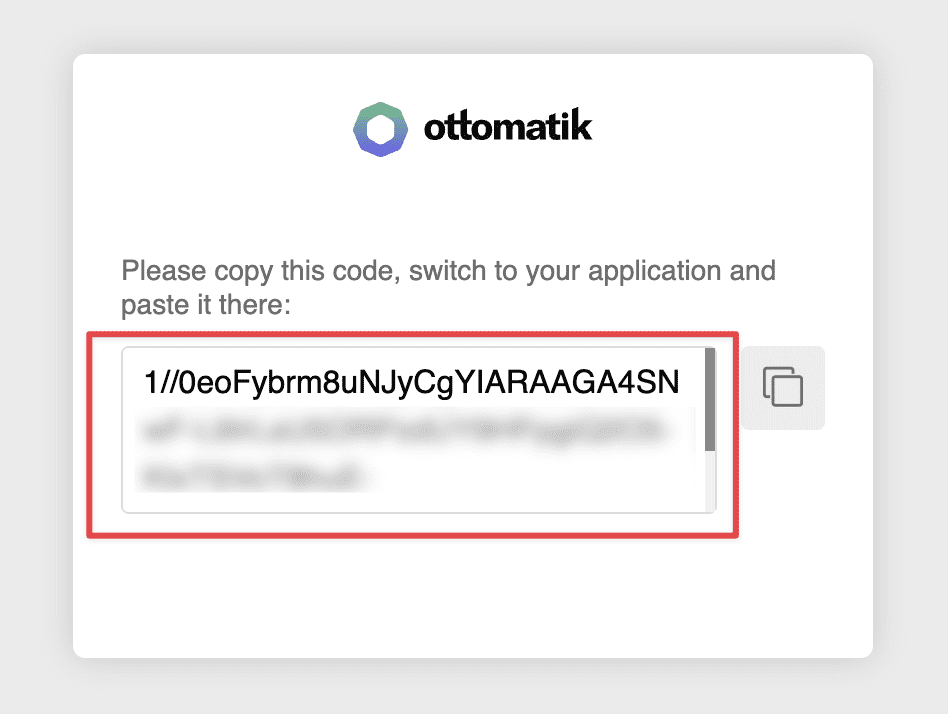Click the scrollbar thumb in code box
The image size is (948, 714).
[710, 398]
